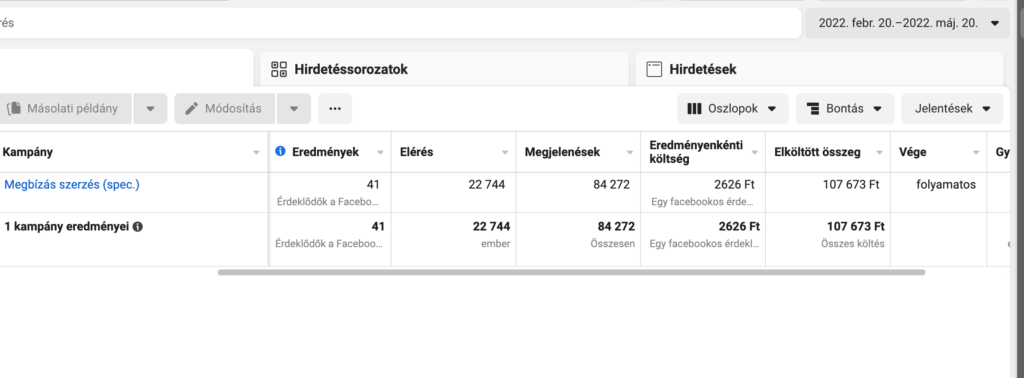Screen dimensions: 1024x378
Task: Switch to the Hirdetéssorozatok tab
Action: pyautogui.click(x=444, y=69)
